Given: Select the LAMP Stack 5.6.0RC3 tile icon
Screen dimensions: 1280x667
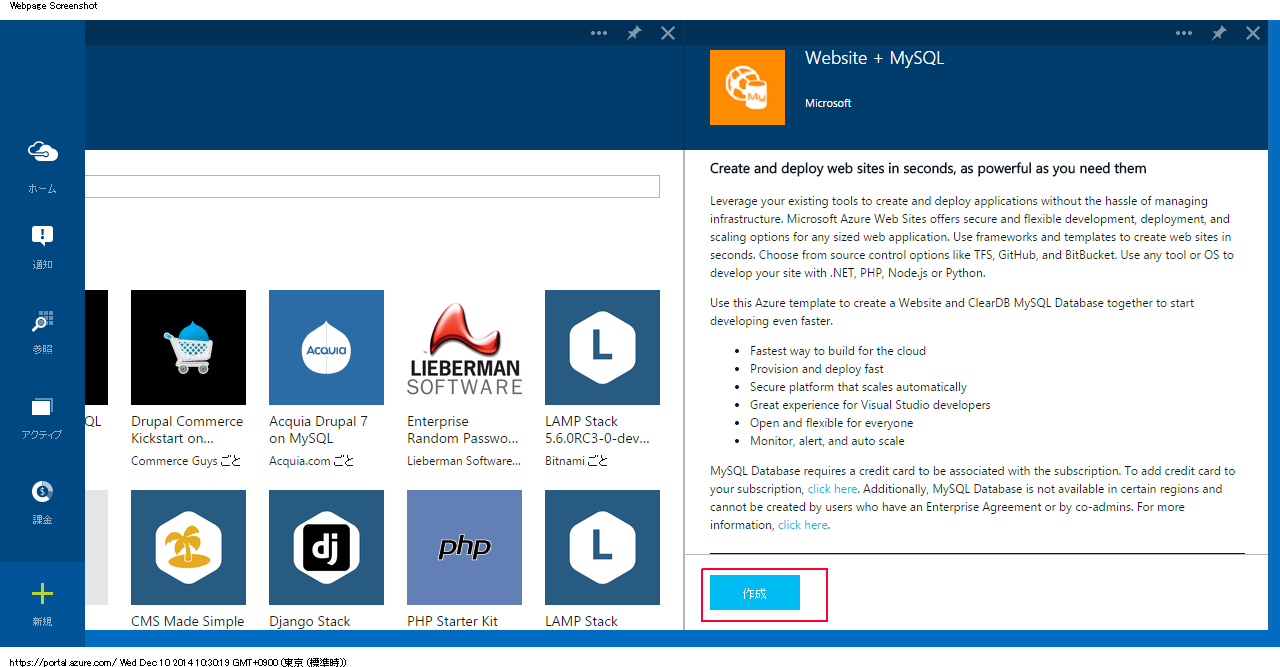Looking at the screenshot, I should 602,347.
